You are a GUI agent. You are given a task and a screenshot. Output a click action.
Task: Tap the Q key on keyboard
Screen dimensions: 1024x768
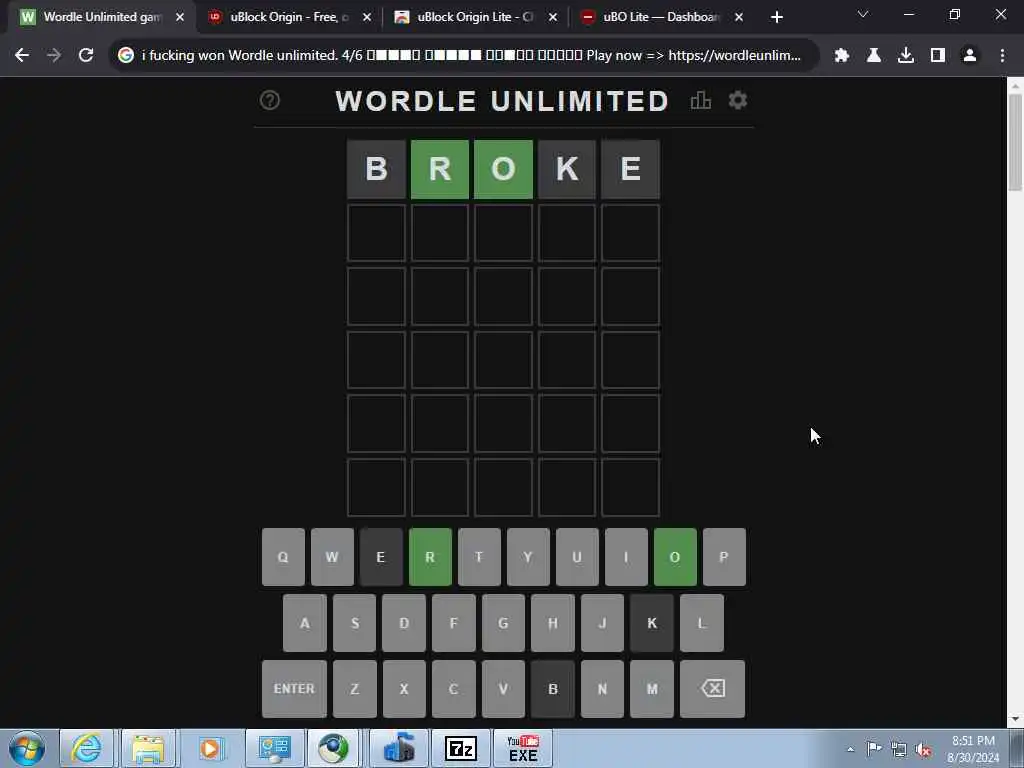(x=283, y=557)
